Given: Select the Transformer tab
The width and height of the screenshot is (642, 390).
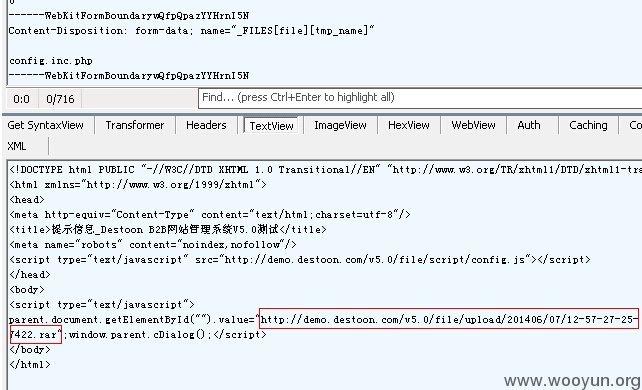Looking at the screenshot, I should (135, 125).
